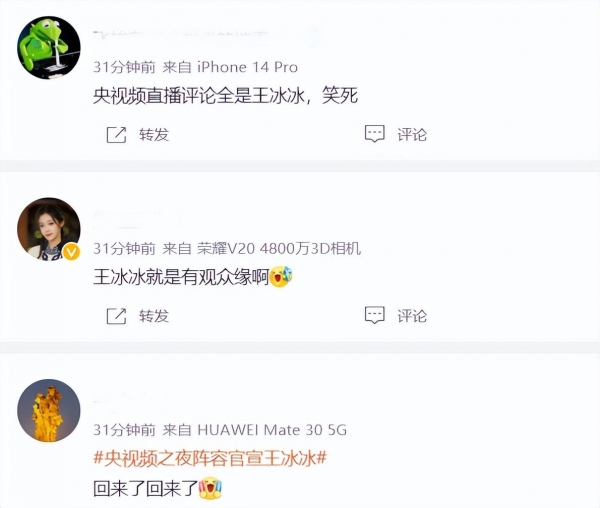Open the golden rock avatar profile
This screenshot has width=600, height=508.
point(49,410)
